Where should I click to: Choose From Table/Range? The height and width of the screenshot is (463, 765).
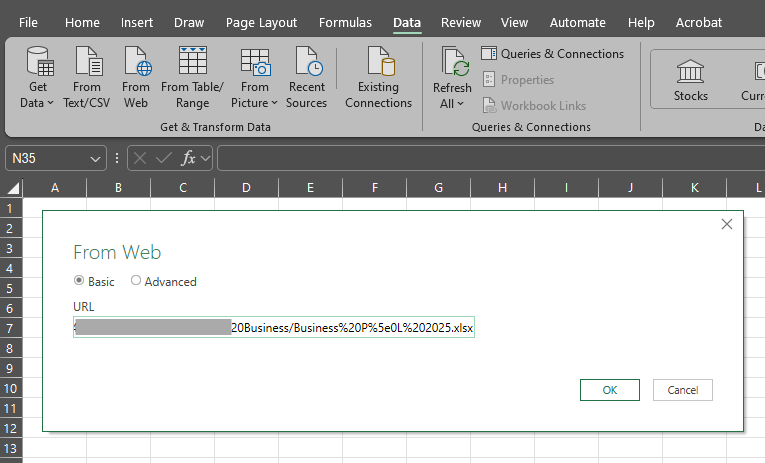coord(192,77)
